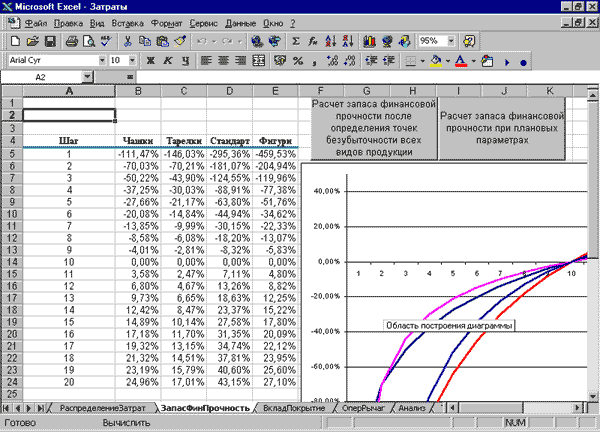Go to last sheet tab arrow
Screen dimensions: 600x432
coord(40,408)
